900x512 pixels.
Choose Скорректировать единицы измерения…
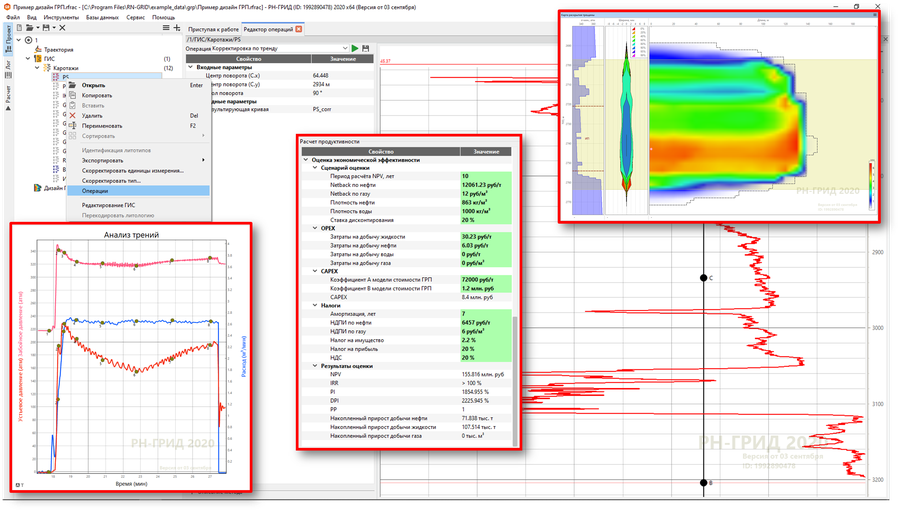pos(138,170)
